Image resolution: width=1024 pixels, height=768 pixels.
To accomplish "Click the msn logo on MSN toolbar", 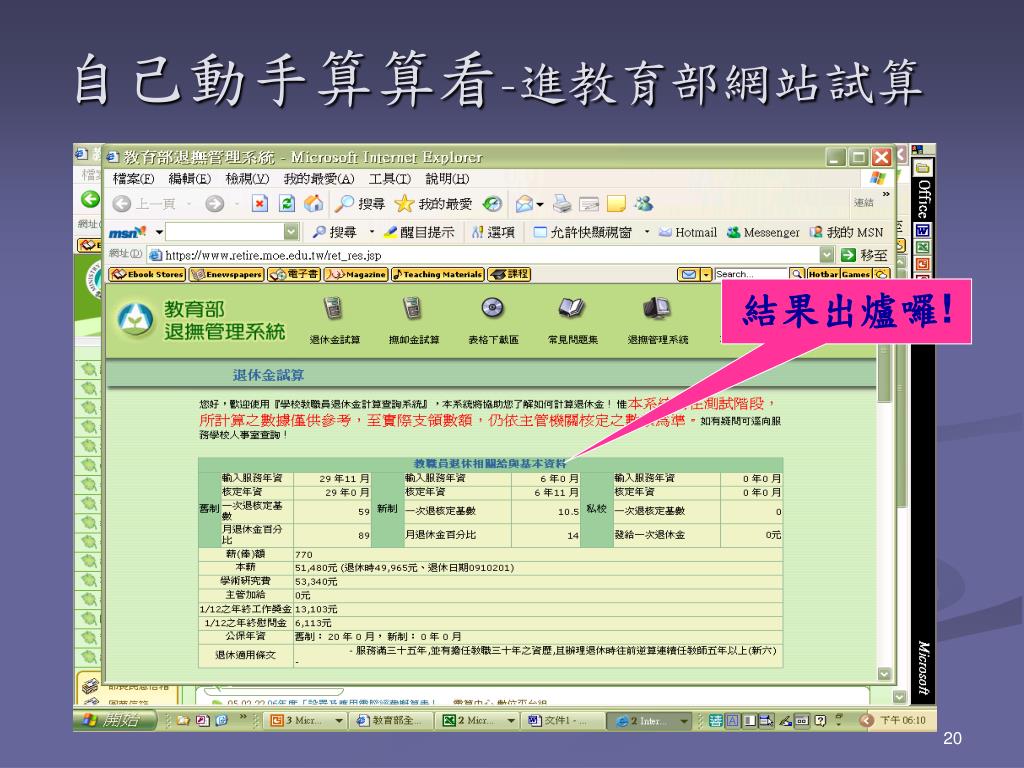I will point(127,232).
